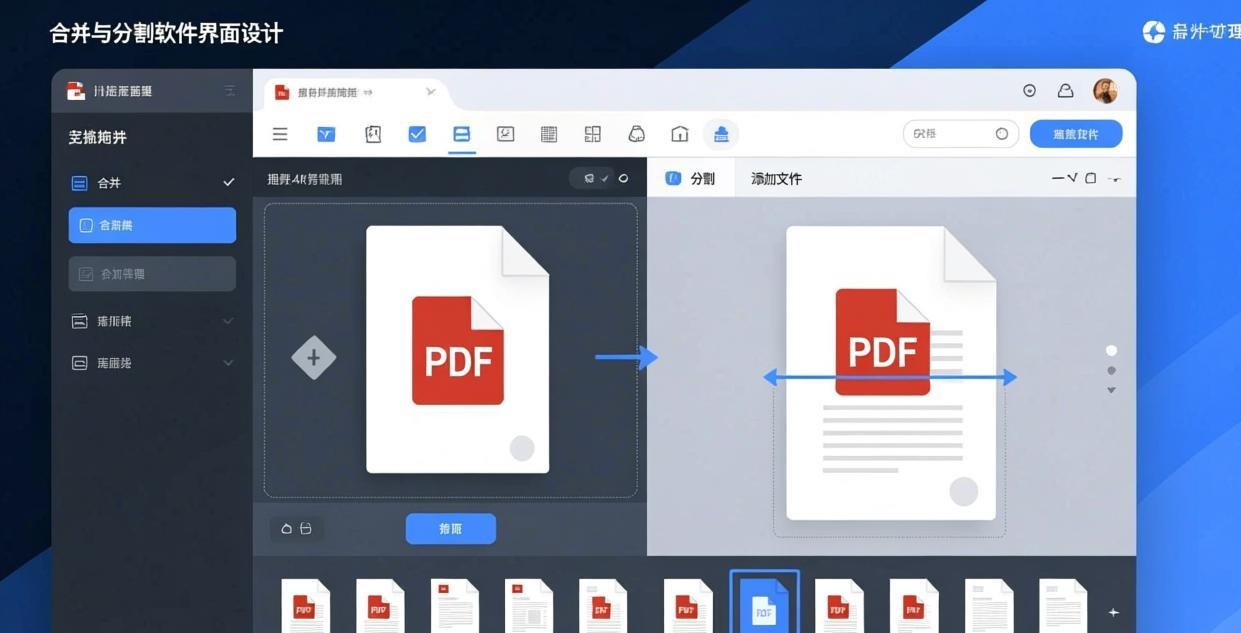Click the white page dot beside the split preview
Image resolution: width=1241 pixels, height=633 pixels.
click(x=1111, y=351)
